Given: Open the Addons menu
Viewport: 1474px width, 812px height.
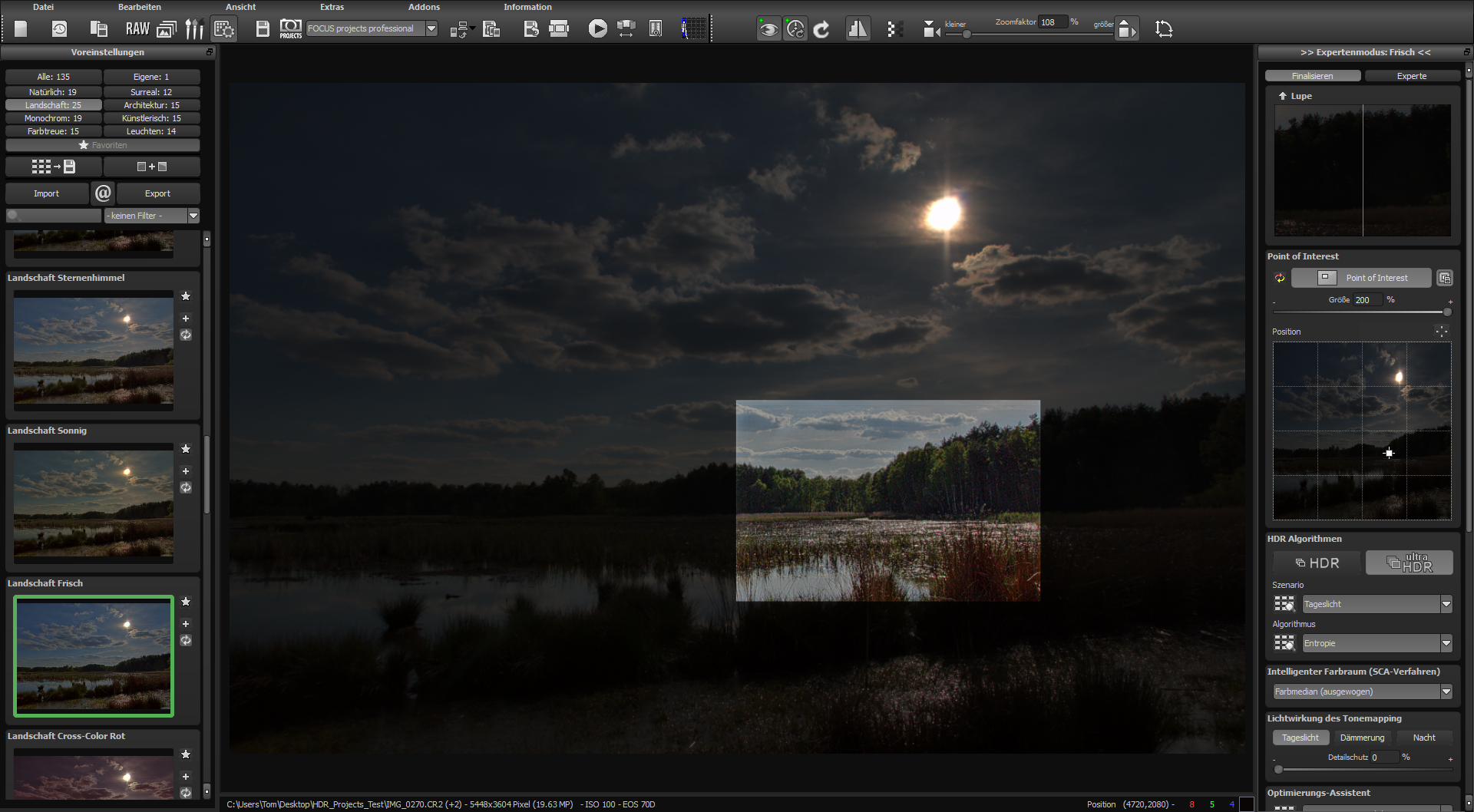Looking at the screenshot, I should (x=425, y=7).
